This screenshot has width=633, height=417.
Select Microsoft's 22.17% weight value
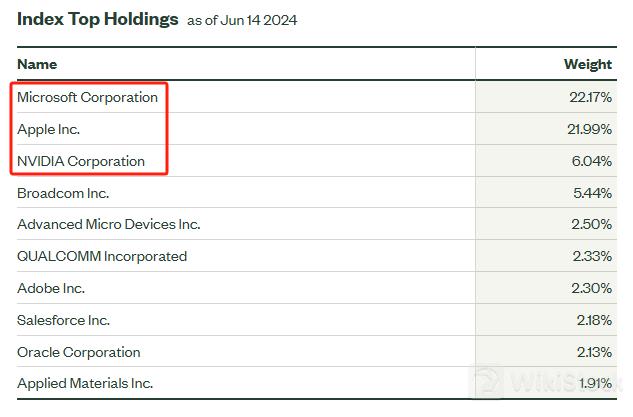589,98
